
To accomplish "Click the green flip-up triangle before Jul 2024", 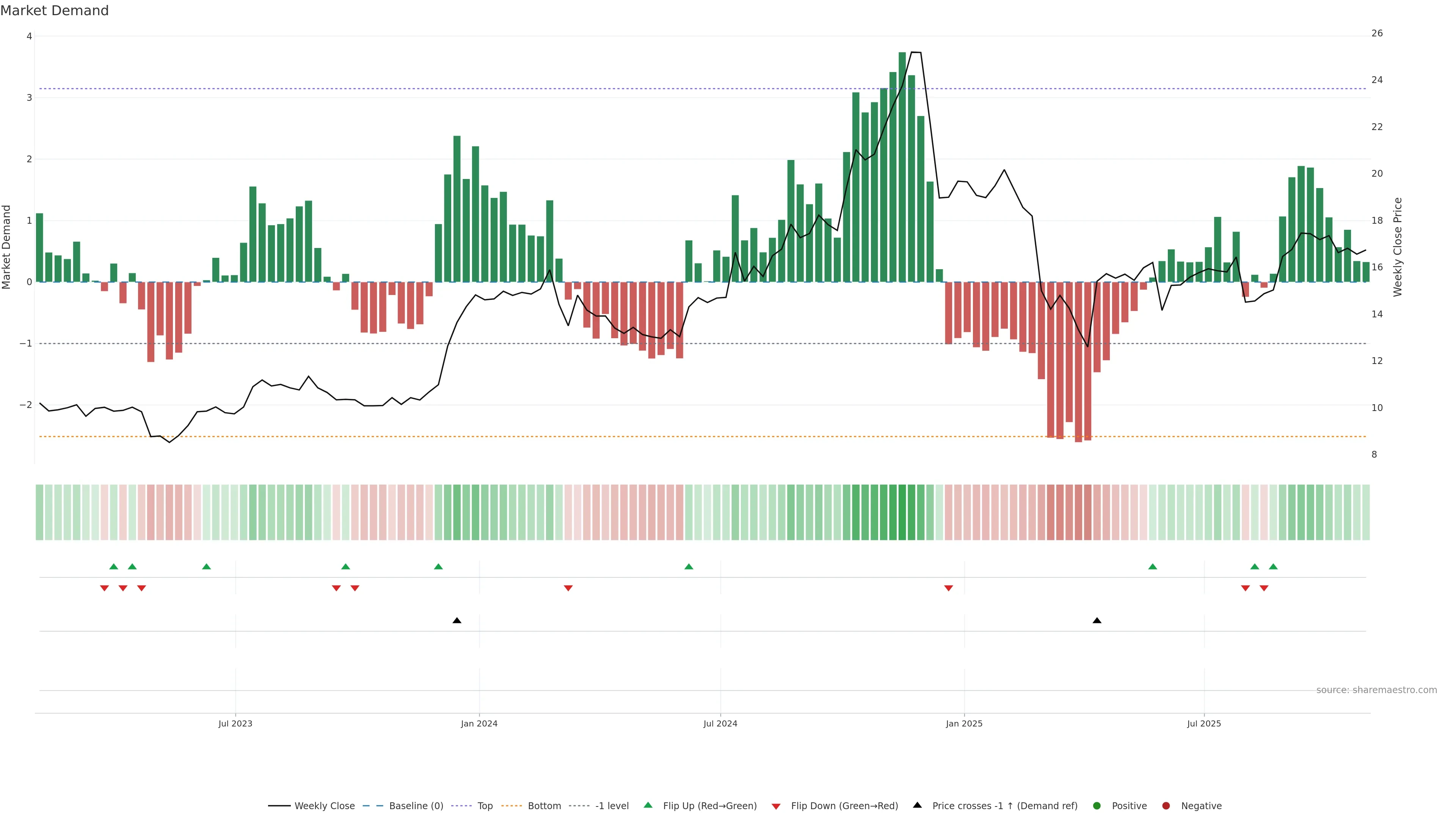I will pyautogui.click(x=689, y=566).
